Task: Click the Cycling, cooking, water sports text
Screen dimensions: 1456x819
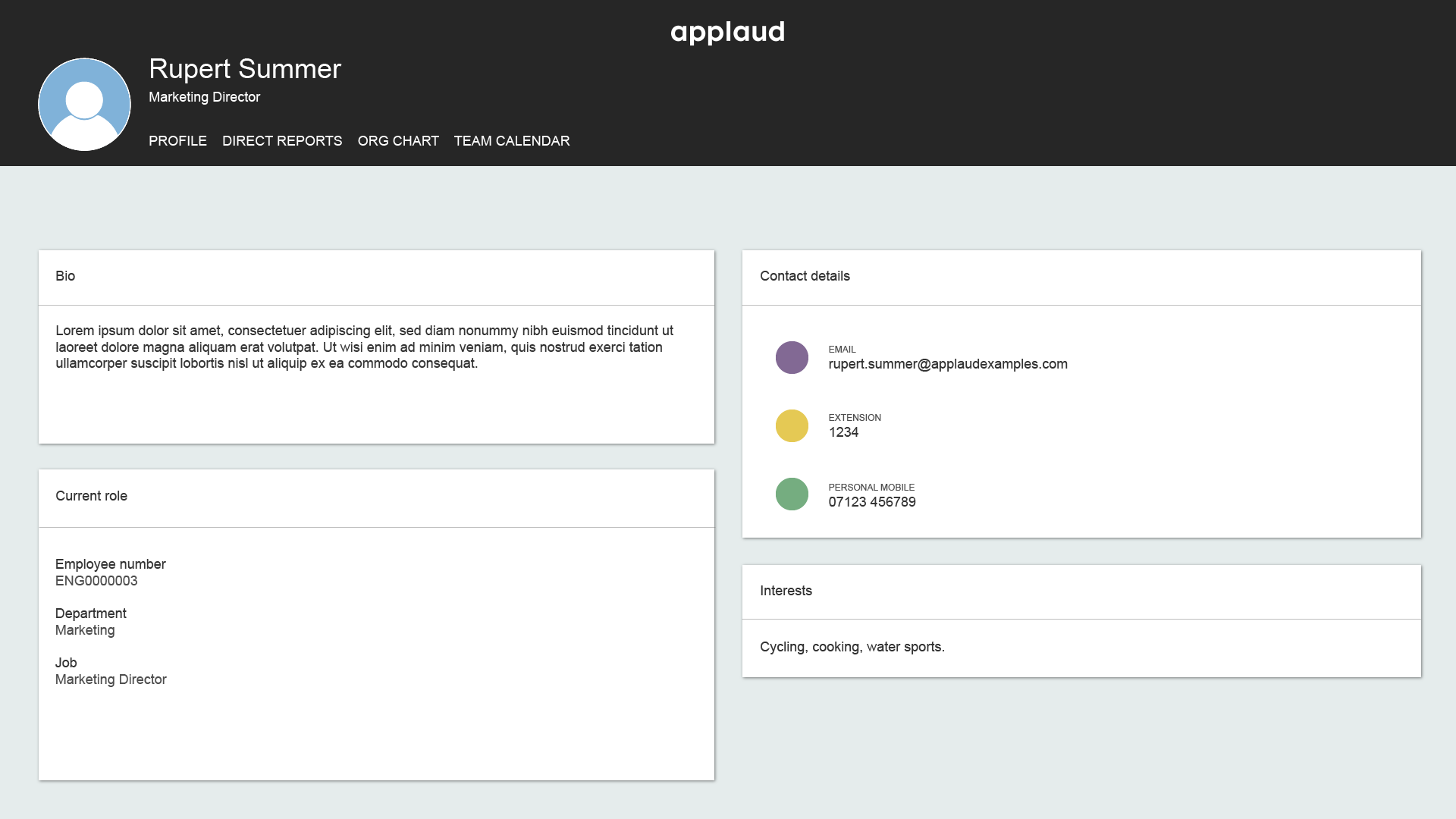Action: tap(852, 647)
